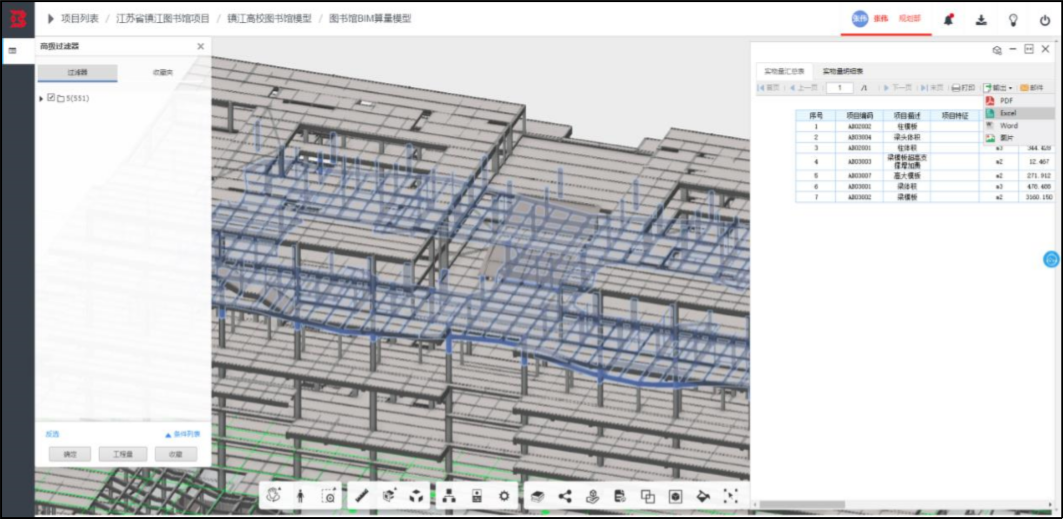Open 项目列表 breadcrumb link

(x=80, y=18)
